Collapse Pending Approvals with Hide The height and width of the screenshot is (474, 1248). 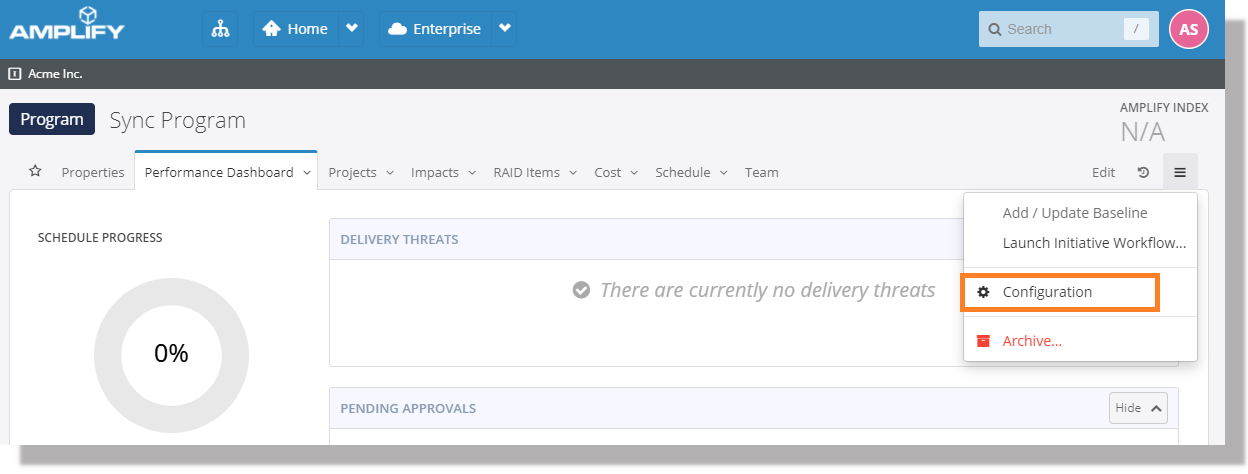point(1138,408)
